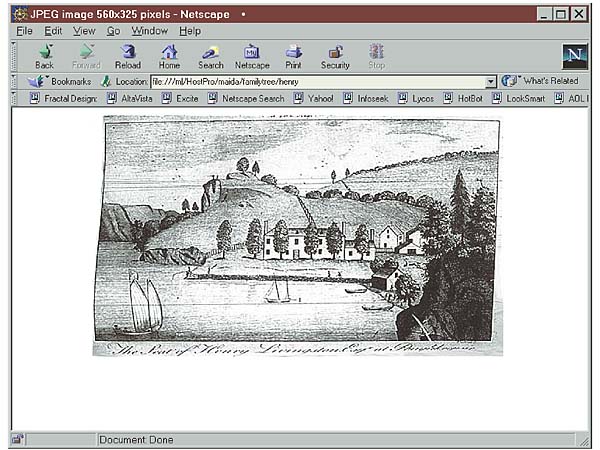Viewport: 600px width, 450px height.
Task: Open the View menu
Action: point(84,31)
